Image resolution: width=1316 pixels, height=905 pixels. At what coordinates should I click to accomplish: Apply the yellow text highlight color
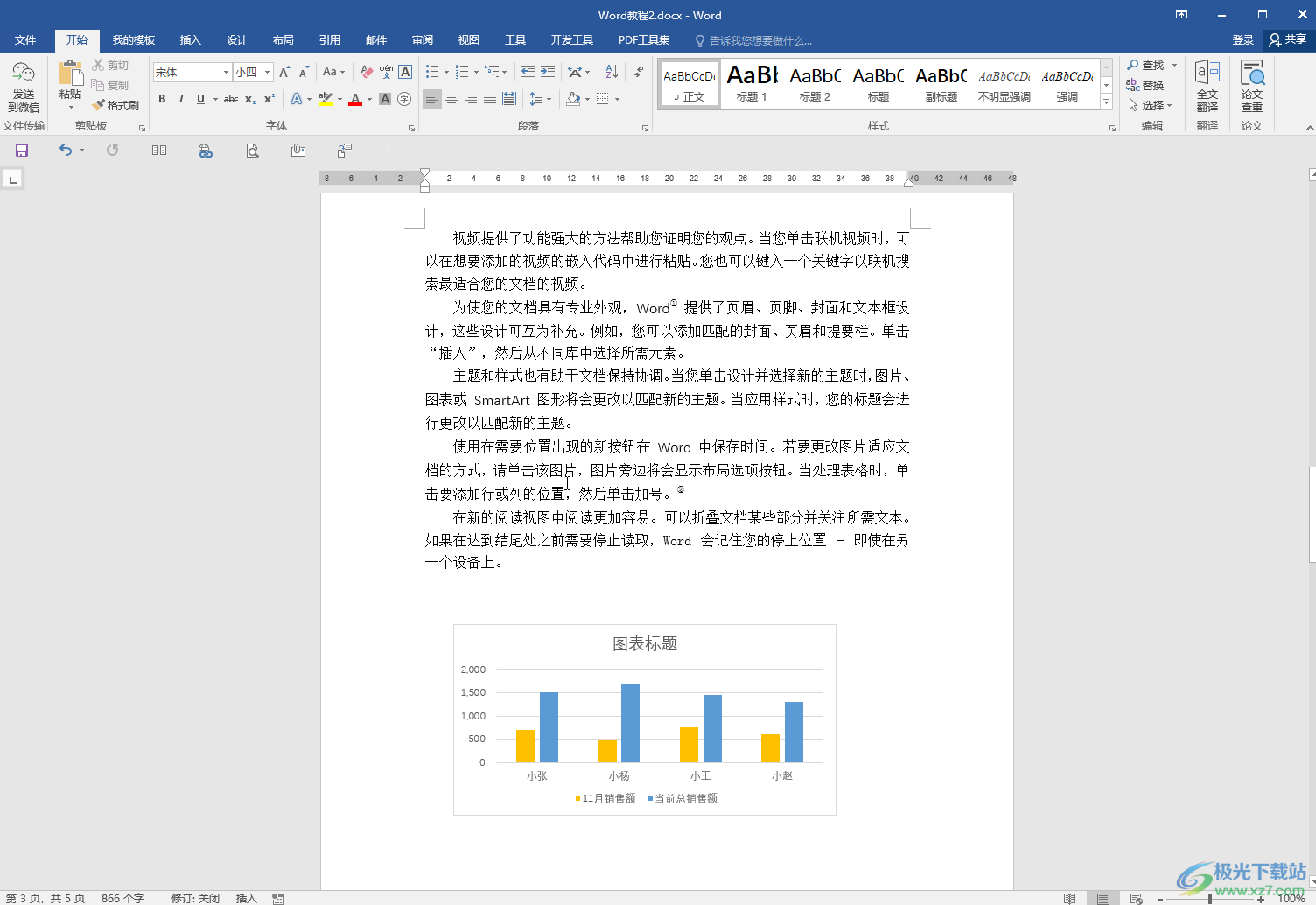pos(325,99)
